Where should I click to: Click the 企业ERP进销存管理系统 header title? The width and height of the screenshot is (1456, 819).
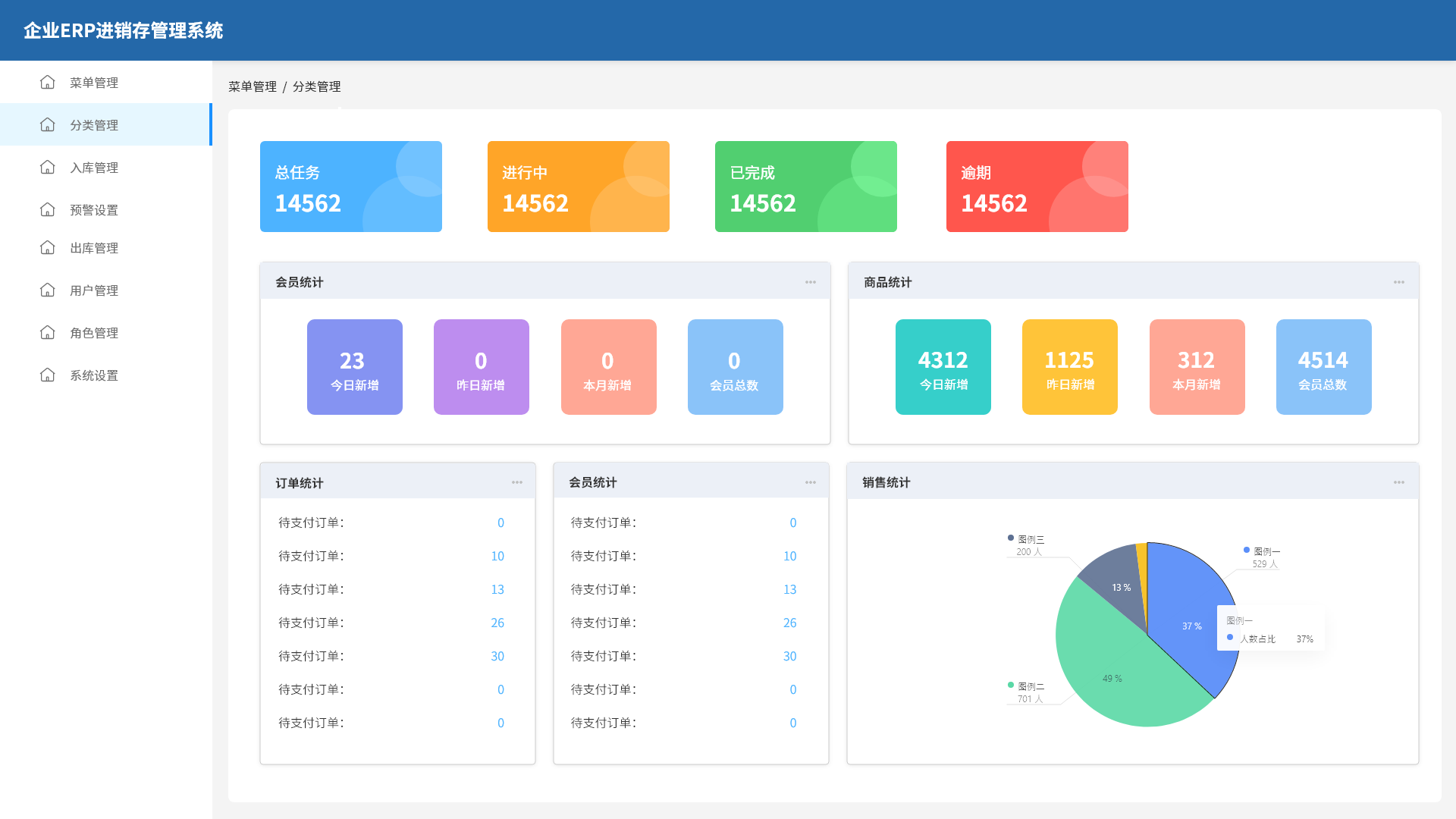(123, 30)
